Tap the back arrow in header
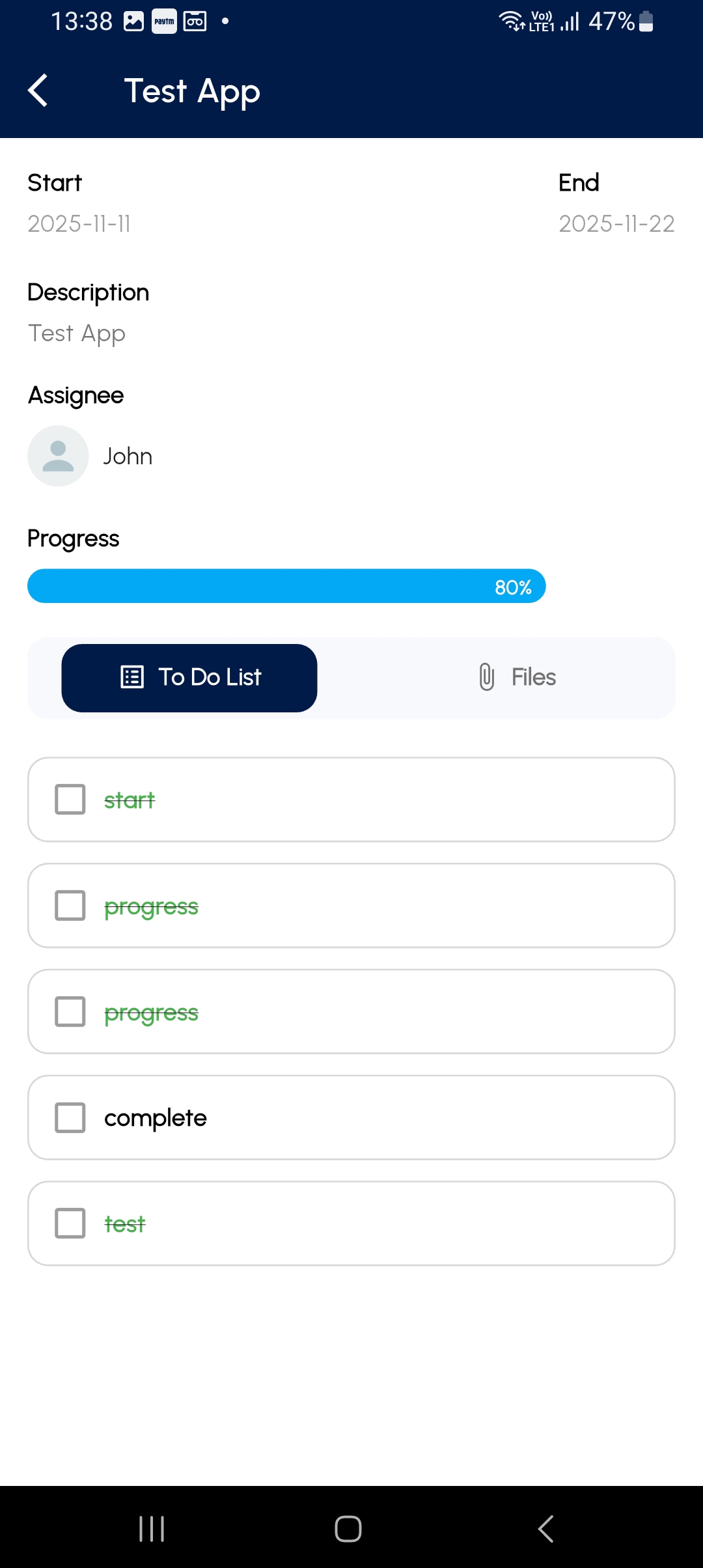 (x=38, y=91)
